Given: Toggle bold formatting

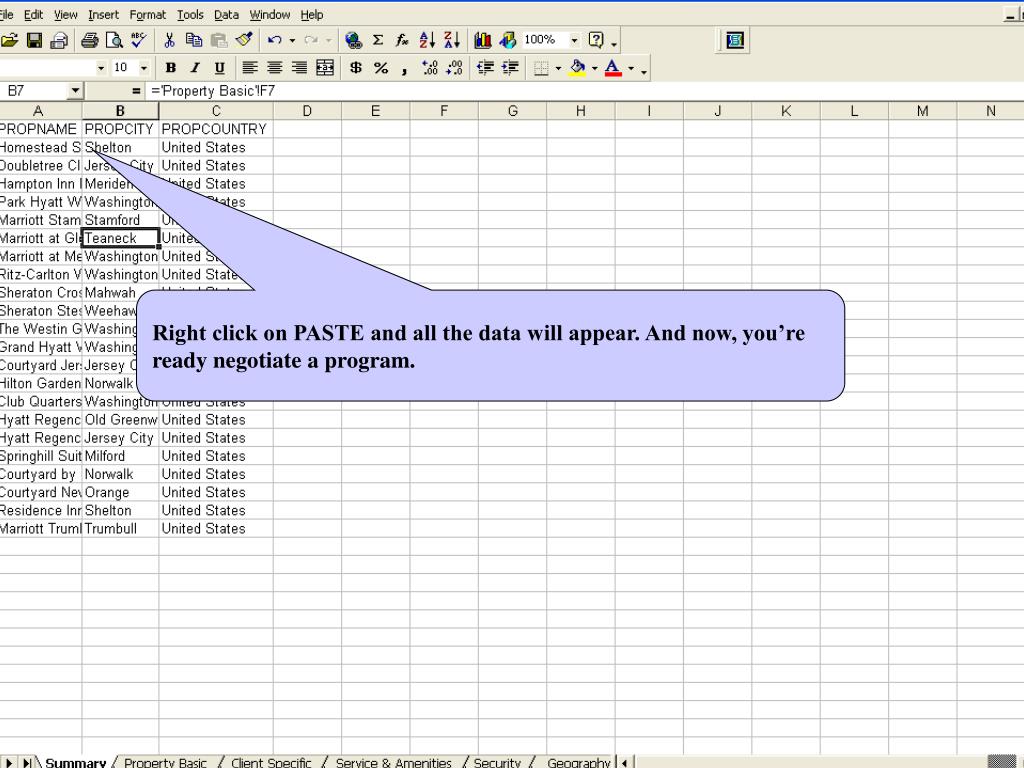Looking at the screenshot, I should point(170,67).
